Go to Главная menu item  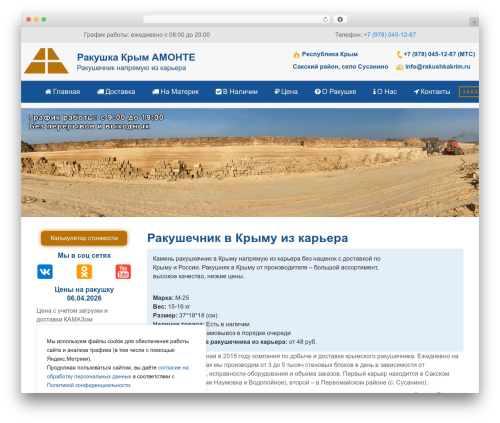coord(63,92)
